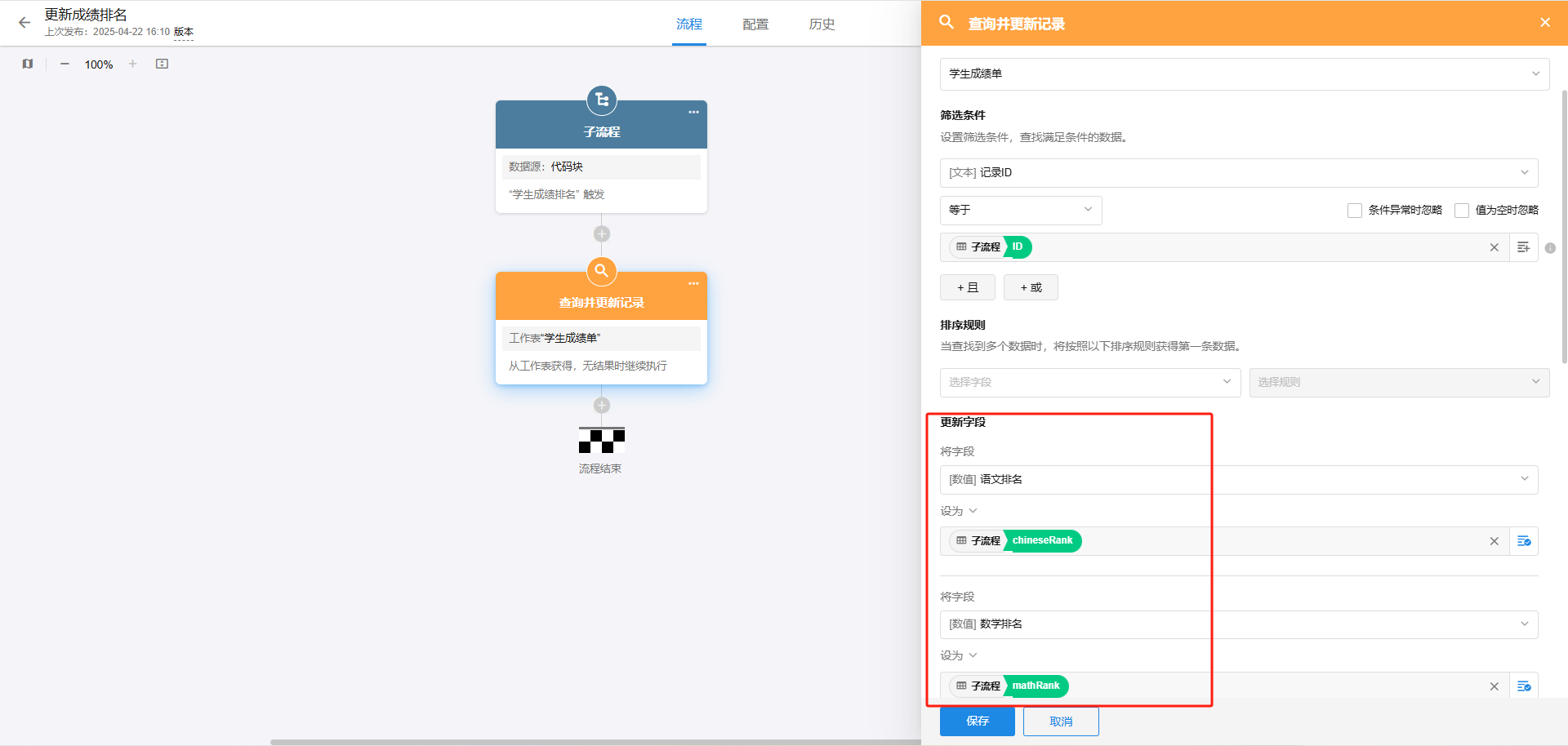Close the 查询并更新记录 side panel
Viewport: 1568px width, 746px height.
(x=1545, y=23)
